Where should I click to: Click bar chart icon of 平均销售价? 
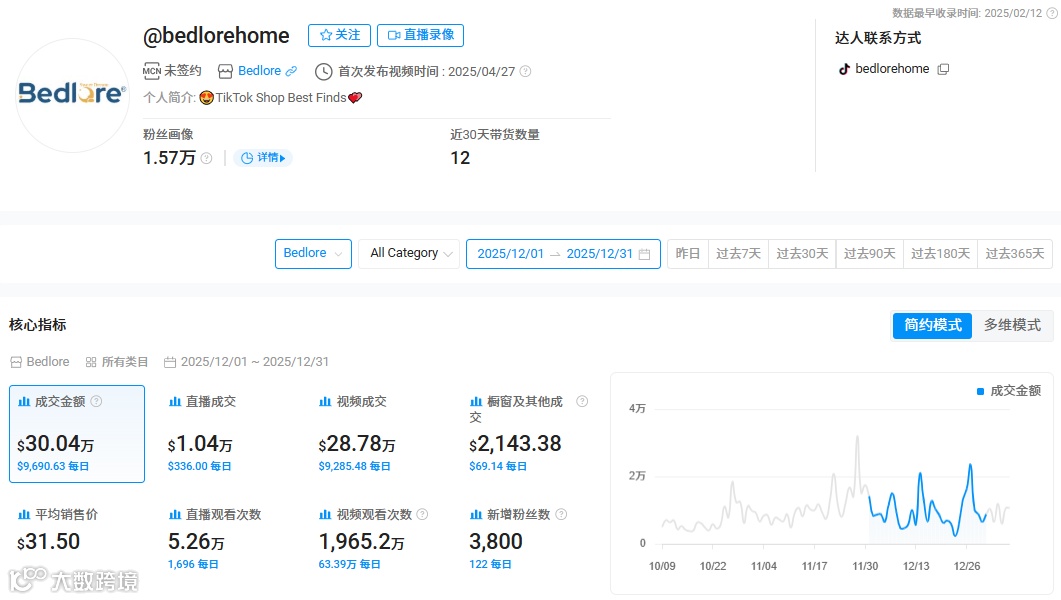coord(24,515)
